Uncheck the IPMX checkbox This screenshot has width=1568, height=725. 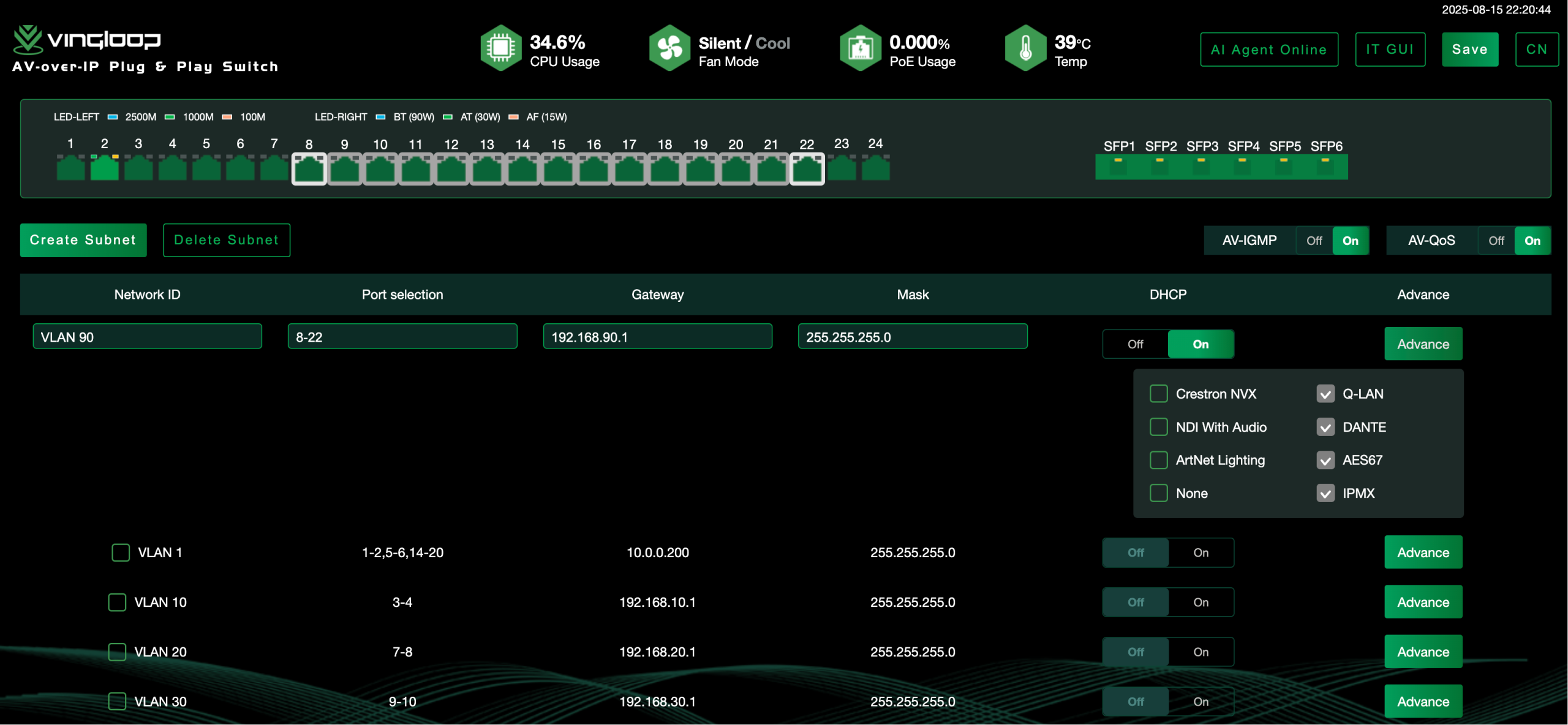tap(1325, 493)
